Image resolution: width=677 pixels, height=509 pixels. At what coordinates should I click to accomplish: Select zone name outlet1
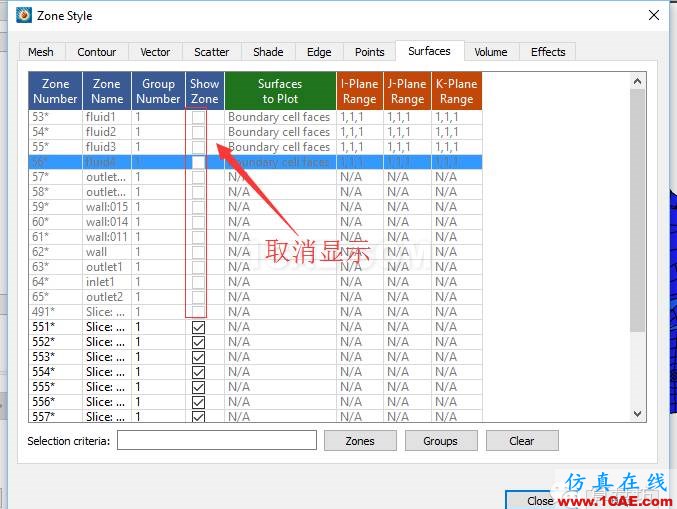pos(104,267)
